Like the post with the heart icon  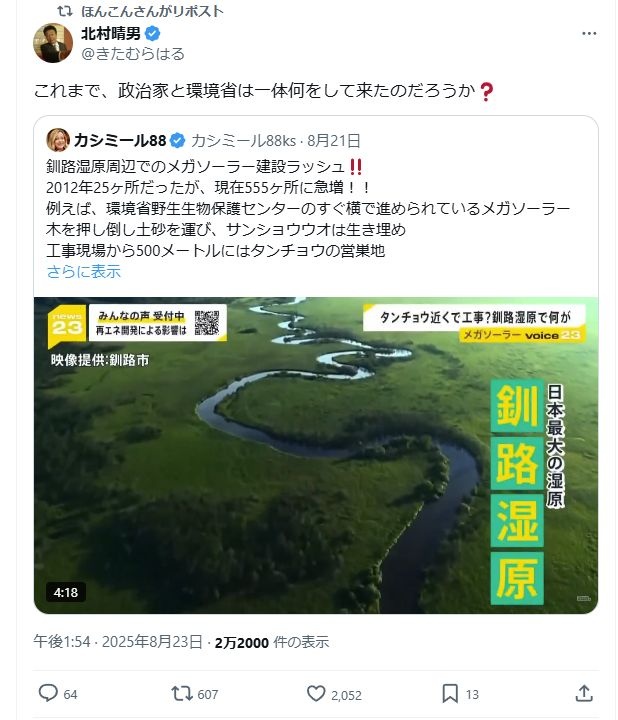pos(316,693)
